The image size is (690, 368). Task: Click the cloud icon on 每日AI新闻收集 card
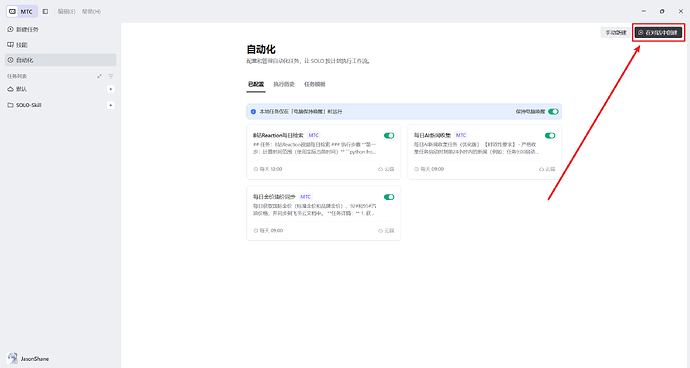tap(541, 169)
